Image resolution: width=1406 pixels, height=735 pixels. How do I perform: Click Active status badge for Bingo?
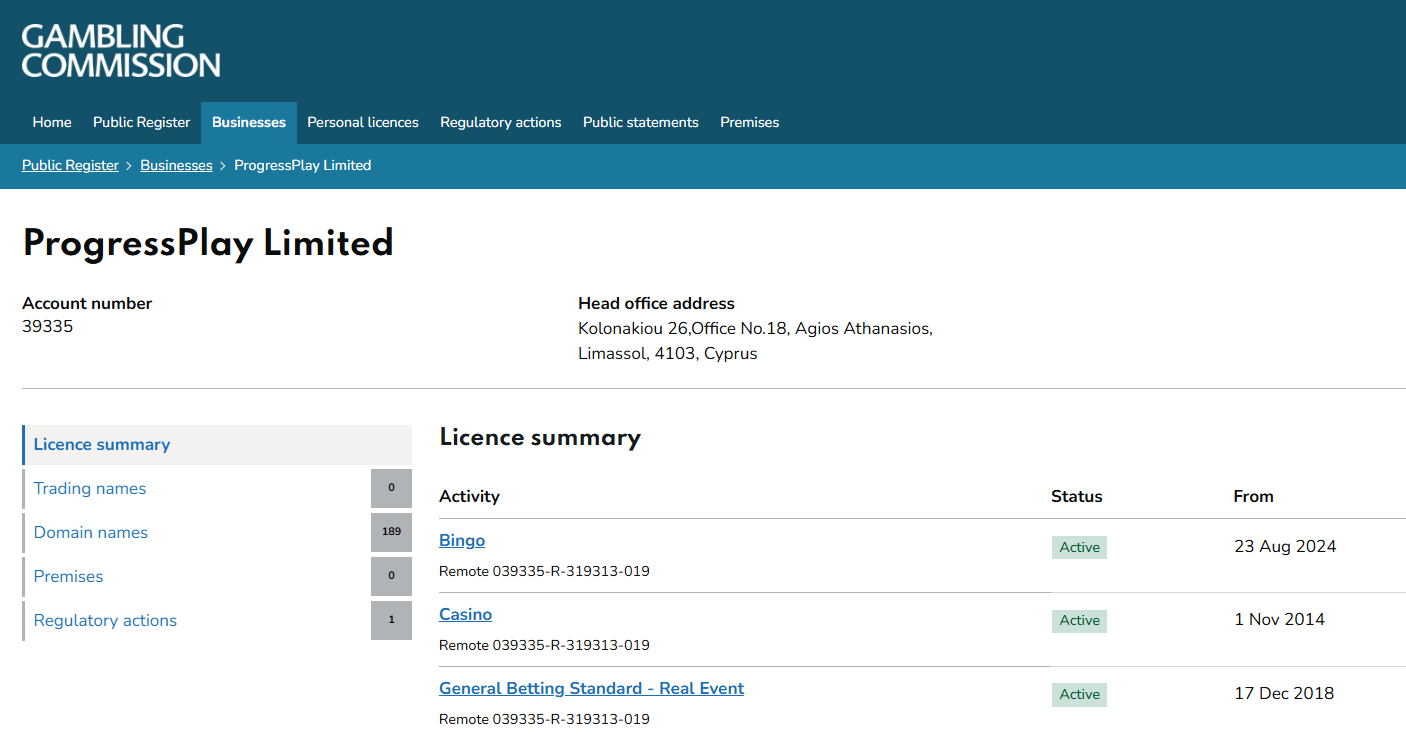point(1079,547)
